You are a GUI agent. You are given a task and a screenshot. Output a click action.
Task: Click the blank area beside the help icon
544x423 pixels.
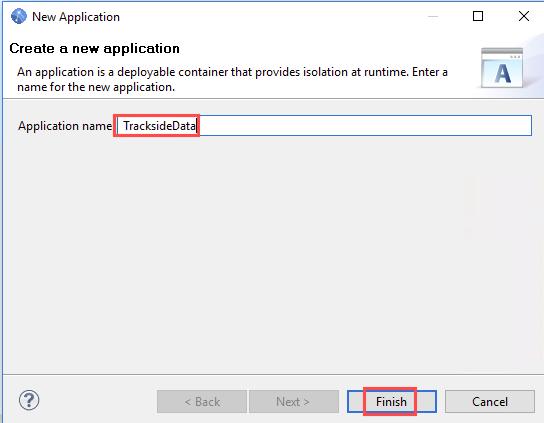(97, 401)
